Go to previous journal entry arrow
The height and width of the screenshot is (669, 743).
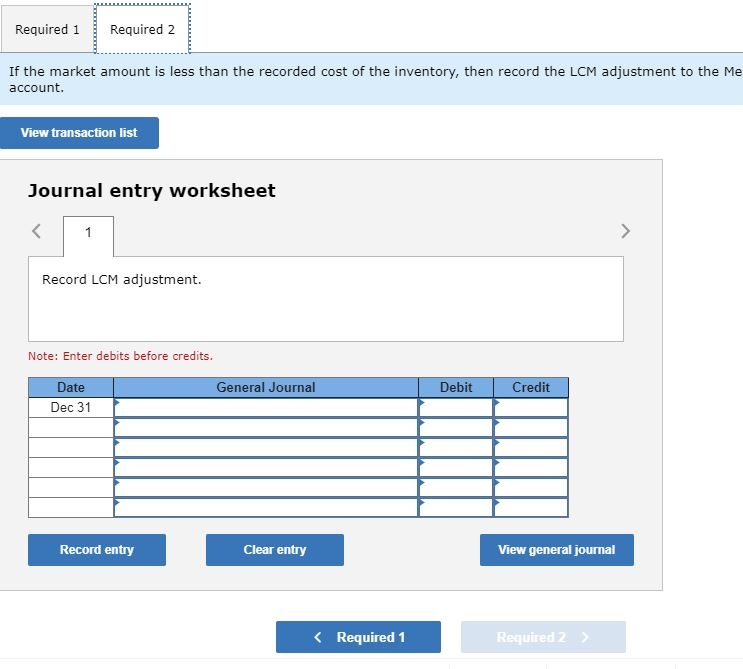(36, 231)
